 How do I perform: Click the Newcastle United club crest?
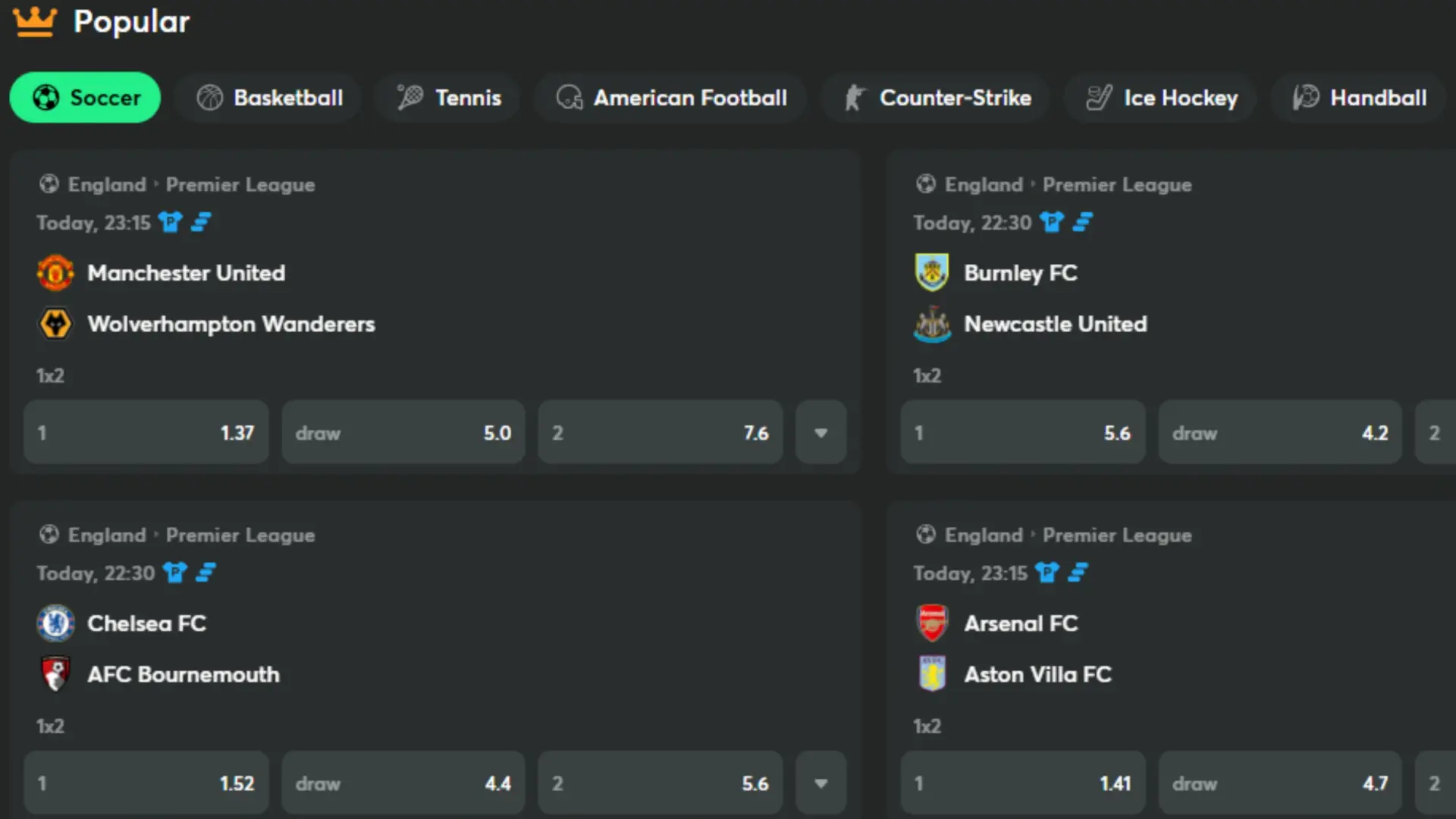click(932, 324)
